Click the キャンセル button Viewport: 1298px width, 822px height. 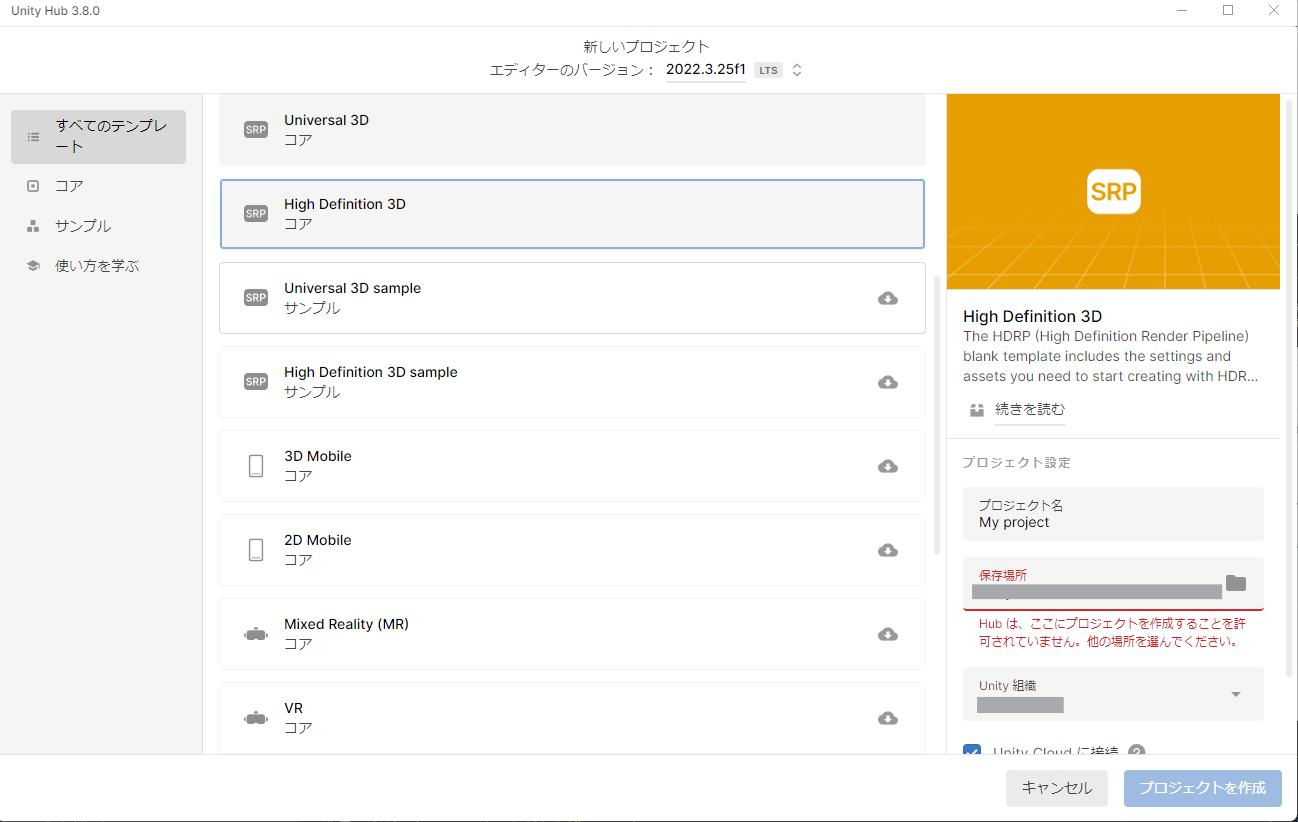coord(1056,788)
